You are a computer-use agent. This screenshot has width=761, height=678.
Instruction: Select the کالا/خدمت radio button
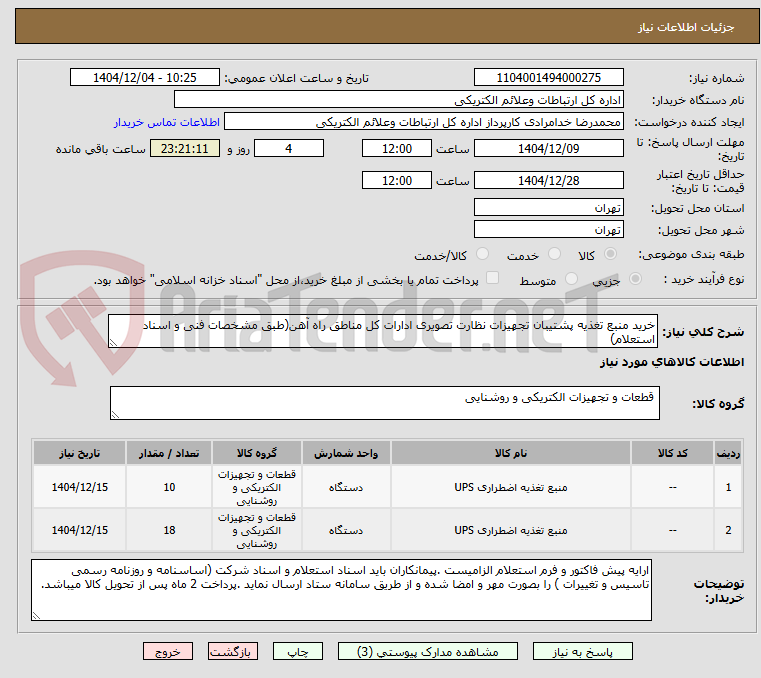482,254
